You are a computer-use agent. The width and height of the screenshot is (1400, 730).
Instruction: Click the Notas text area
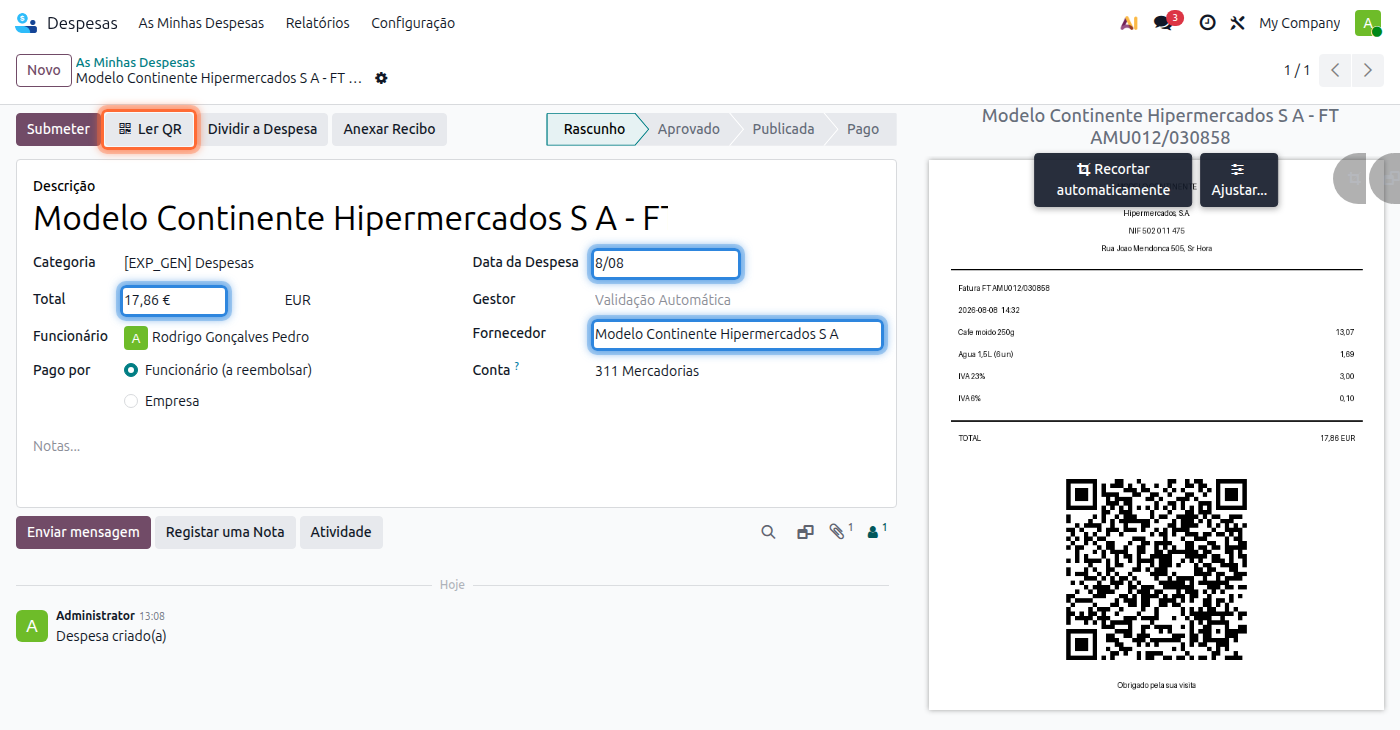coord(456,446)
